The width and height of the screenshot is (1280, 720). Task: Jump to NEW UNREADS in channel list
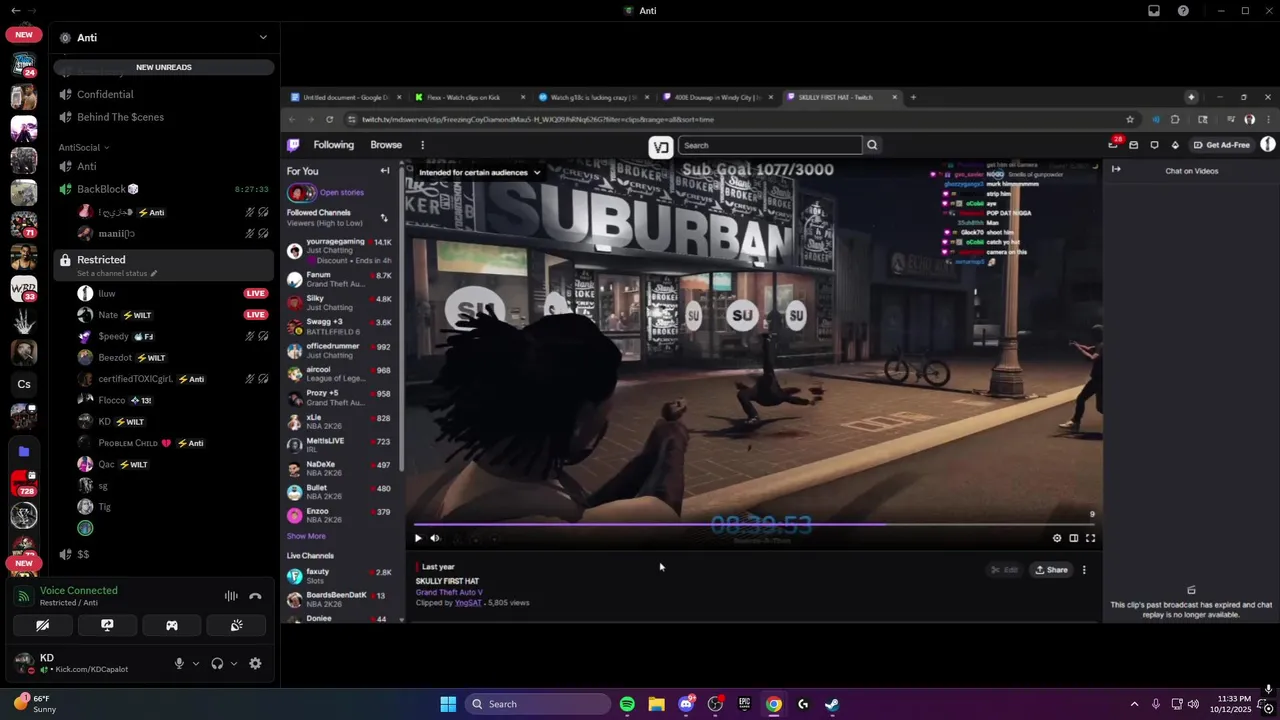tap(164, 67)
